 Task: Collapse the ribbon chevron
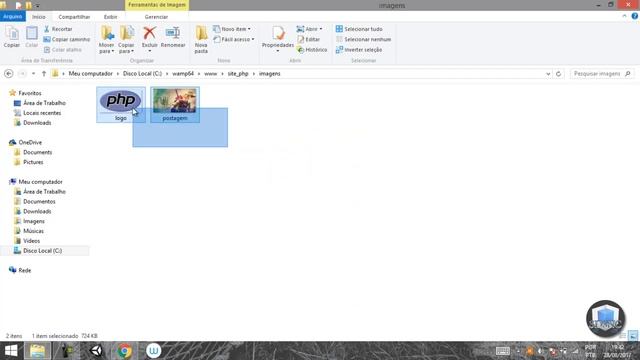tap(624, 16)
